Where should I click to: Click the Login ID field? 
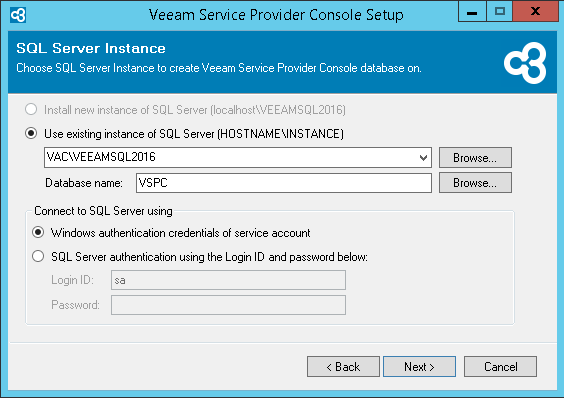click(x=228, y=280)
